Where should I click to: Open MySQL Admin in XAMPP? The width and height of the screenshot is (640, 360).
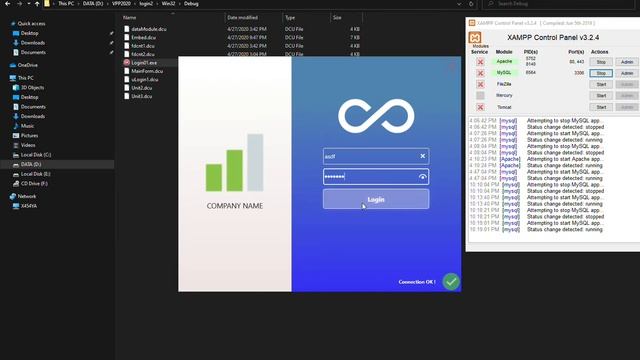click(x=627, y=73)
